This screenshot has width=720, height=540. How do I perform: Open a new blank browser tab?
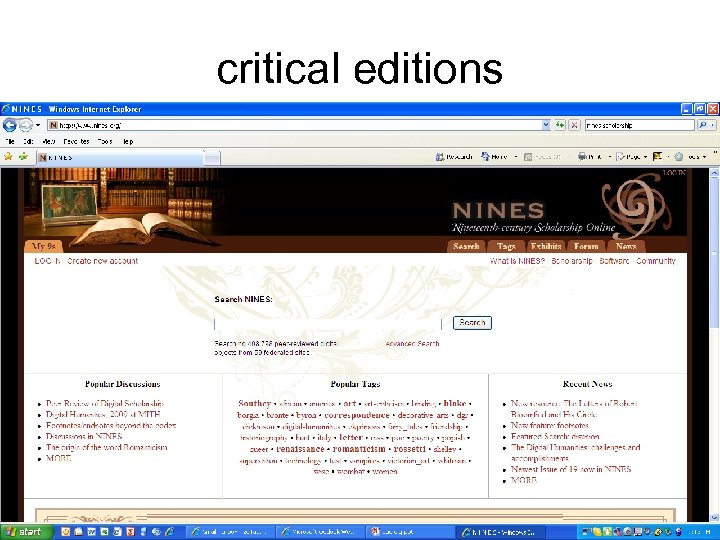point(212,158)
